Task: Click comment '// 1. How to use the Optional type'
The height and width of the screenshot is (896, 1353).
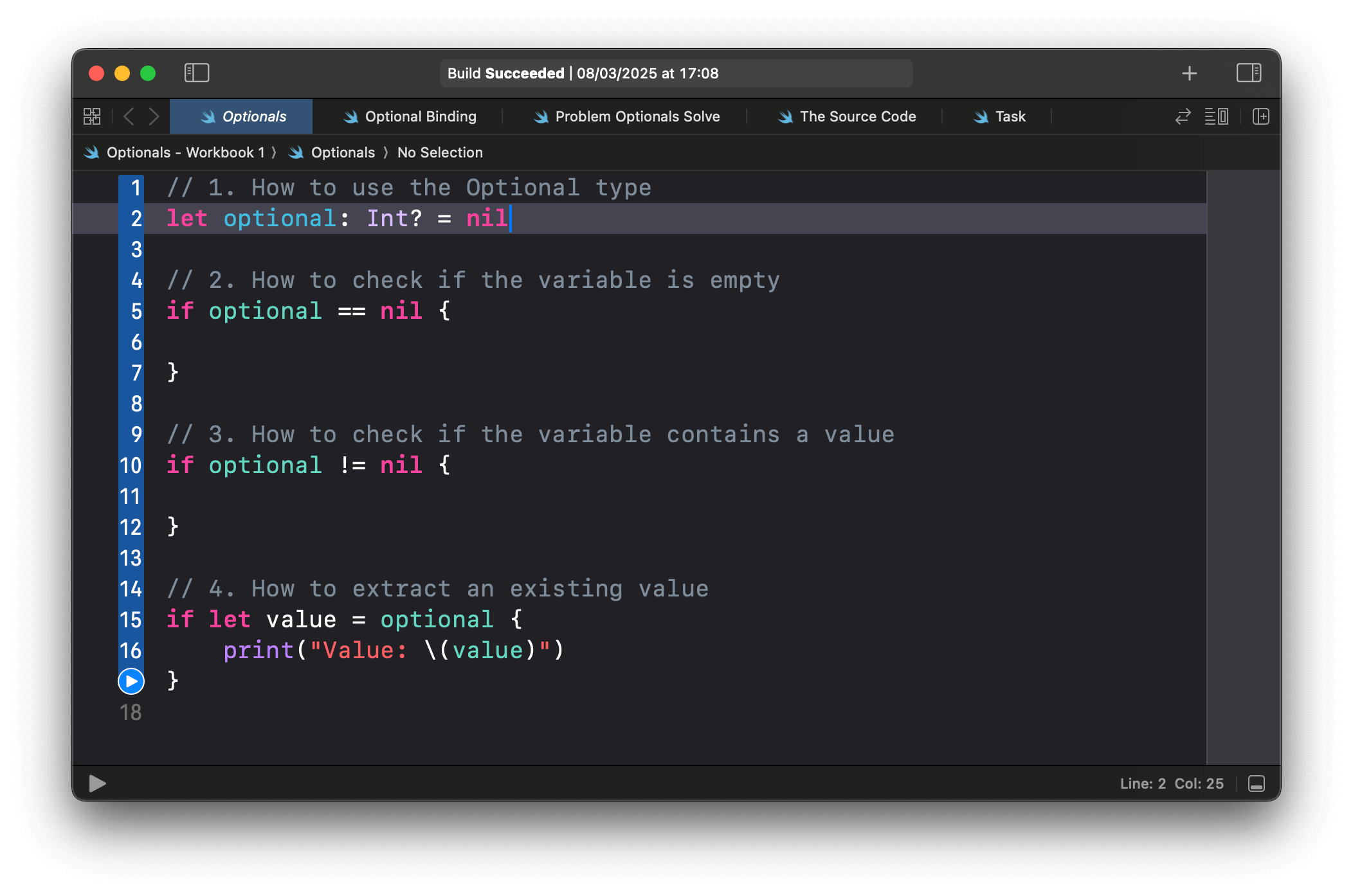Action: (409, 188)
